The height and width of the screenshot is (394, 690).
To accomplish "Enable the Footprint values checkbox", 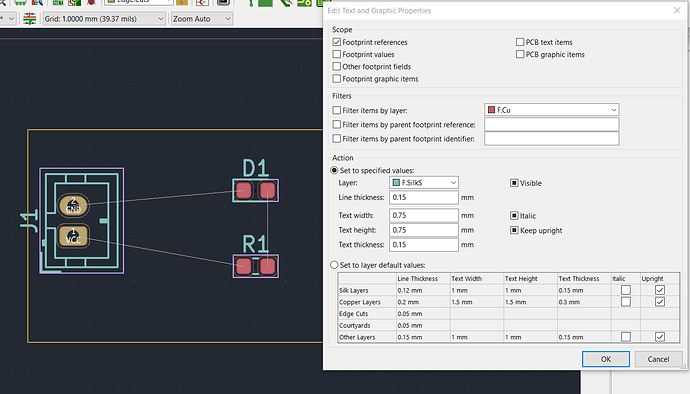I will tap(337, 54).
